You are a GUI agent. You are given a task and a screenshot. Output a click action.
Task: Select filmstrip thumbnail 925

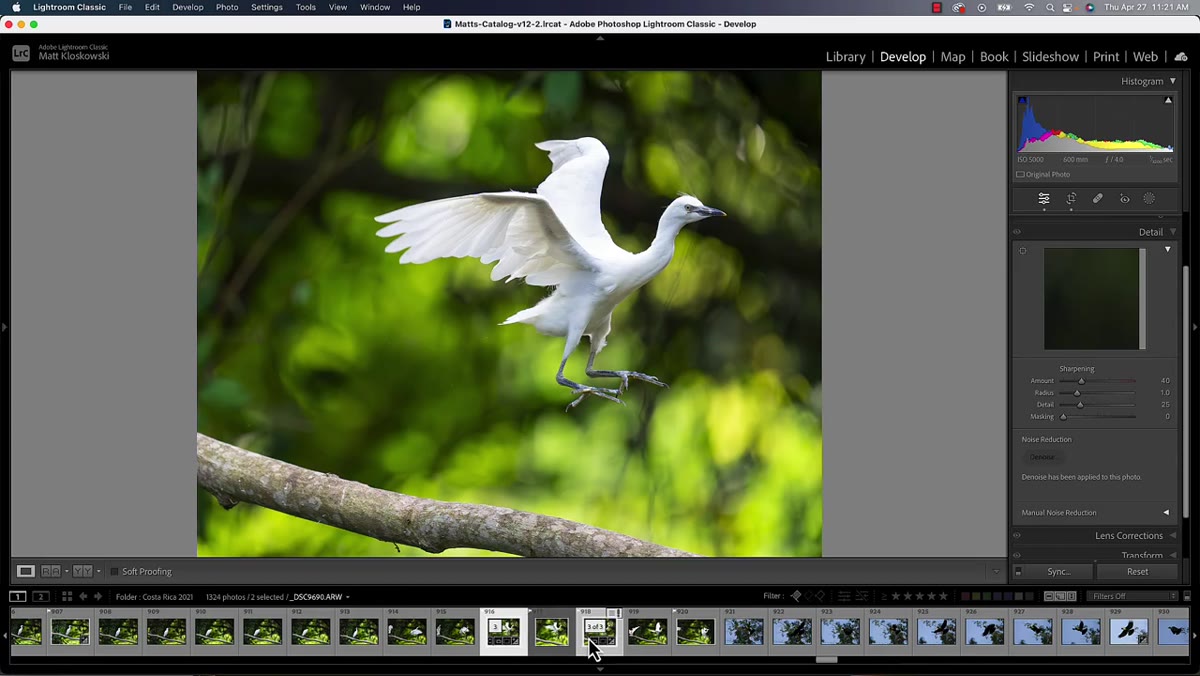pos(937,631)
